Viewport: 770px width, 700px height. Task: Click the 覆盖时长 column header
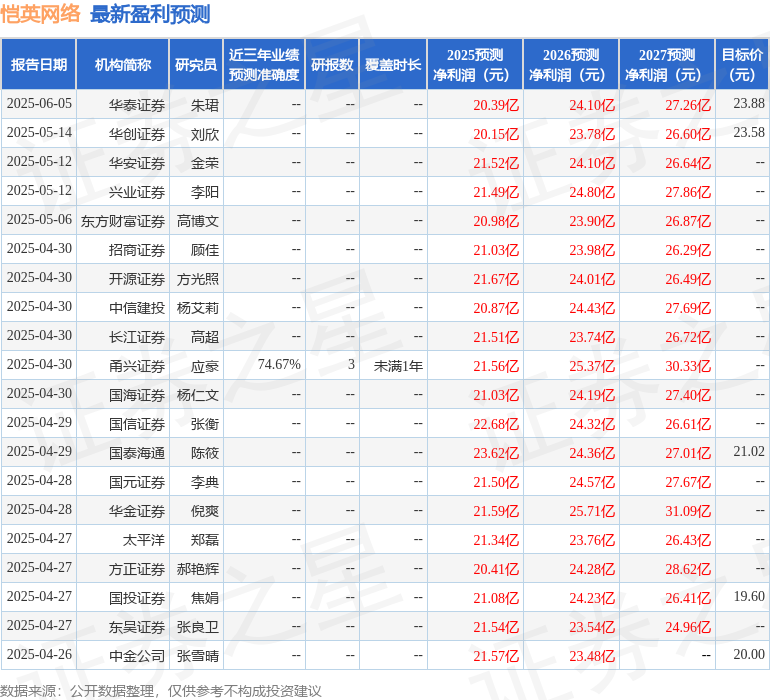click(x=393, y=65)
